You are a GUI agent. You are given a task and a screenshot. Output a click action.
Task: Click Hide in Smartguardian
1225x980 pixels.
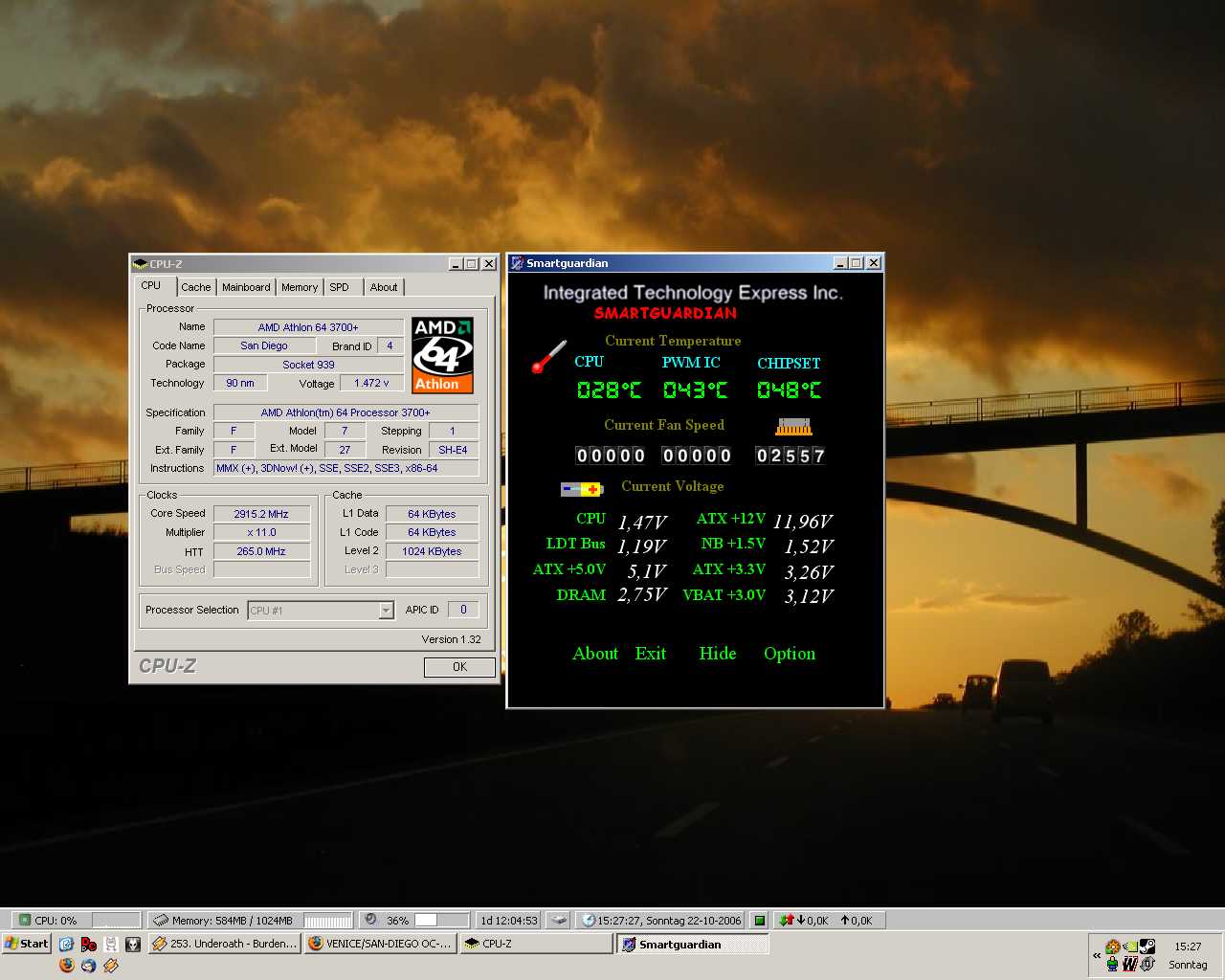tap(718, 654)
